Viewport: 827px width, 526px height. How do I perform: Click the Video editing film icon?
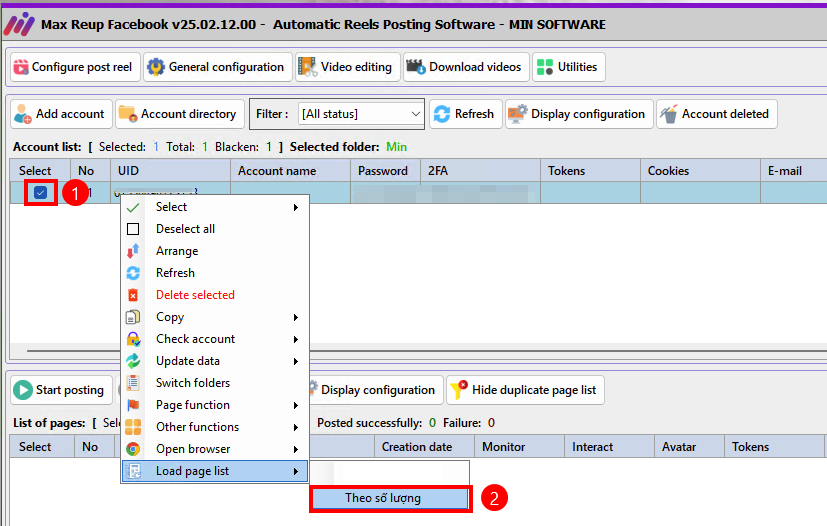(x=307, y=67)
